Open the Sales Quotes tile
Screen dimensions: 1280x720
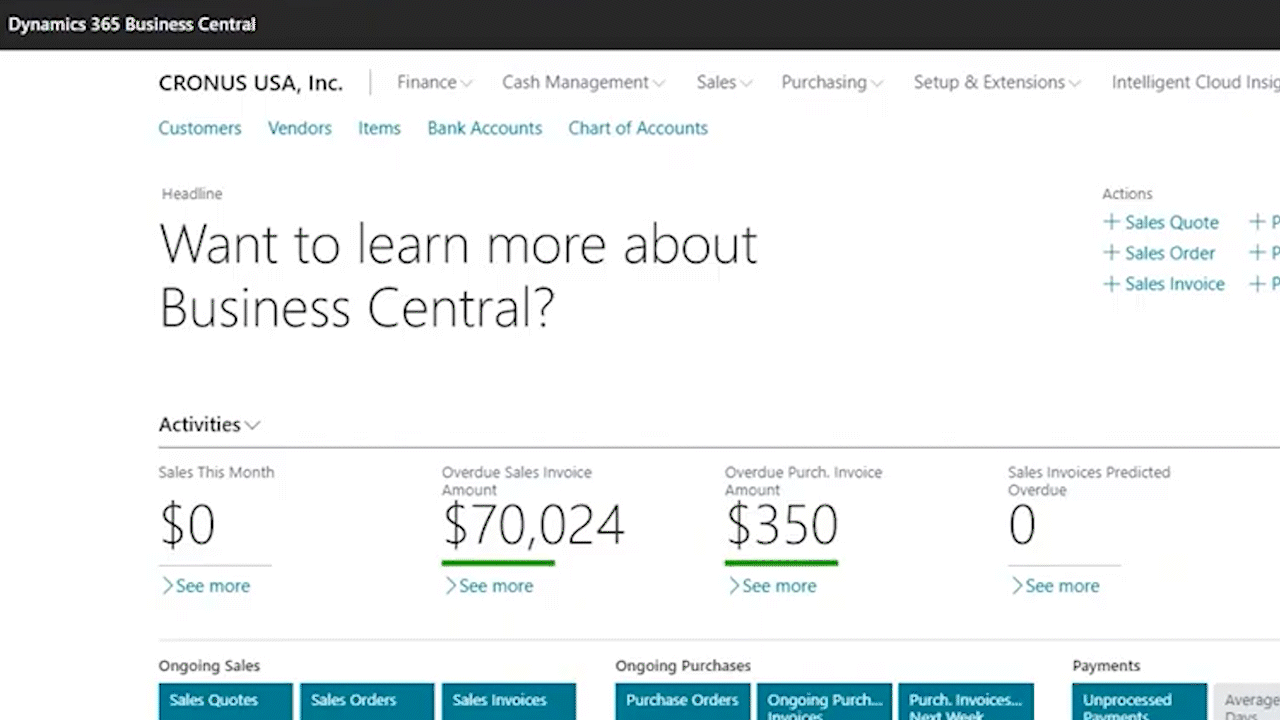pyautogui.click(x=226, y=701)
